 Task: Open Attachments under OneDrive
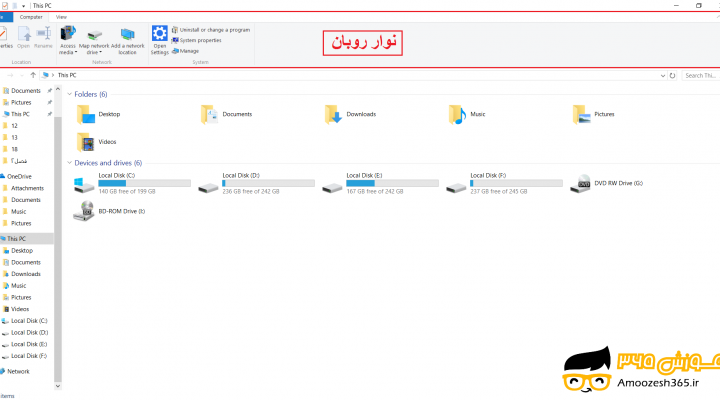[x=28, y=188]
